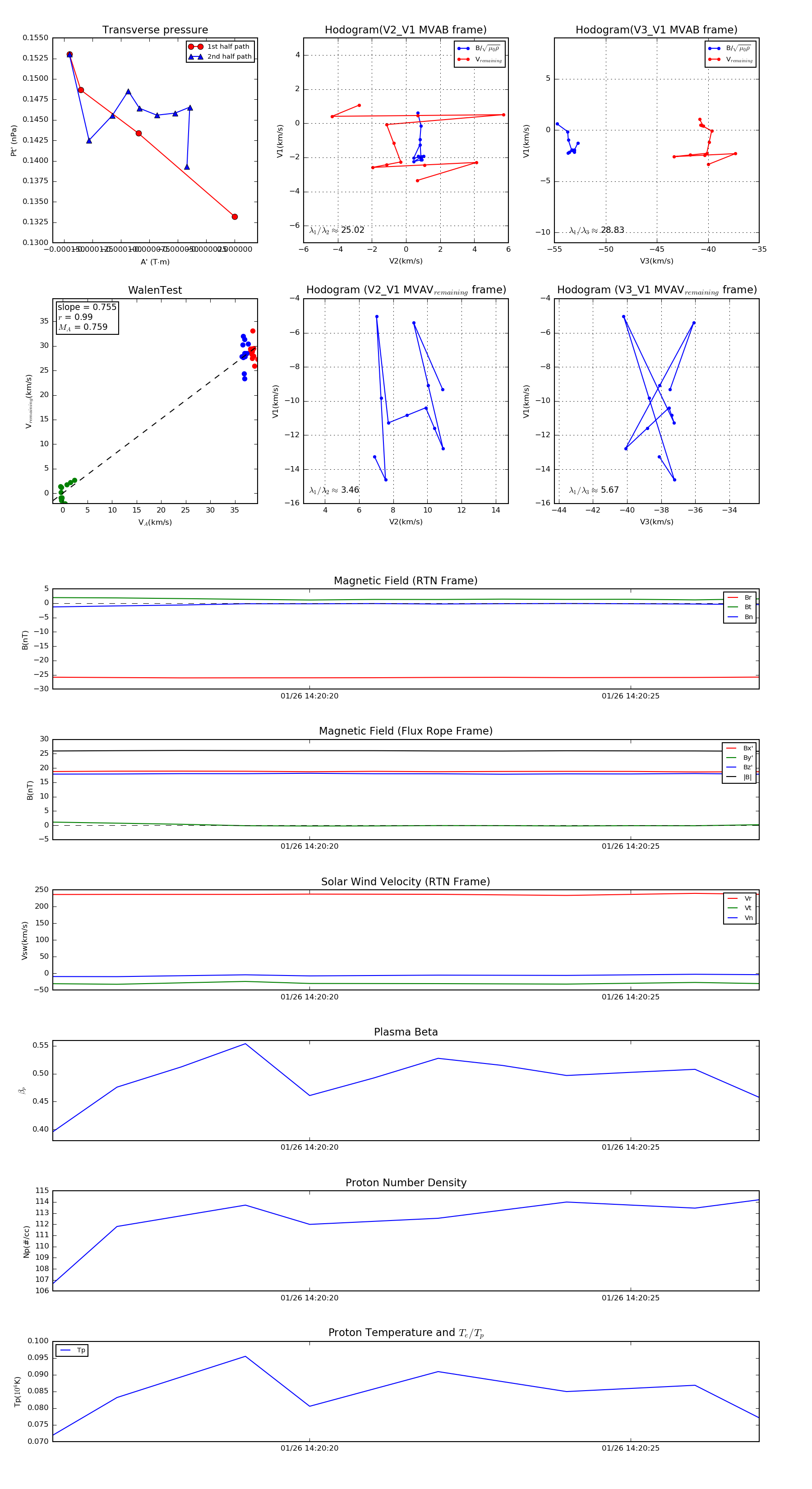Screen dimensions: 812x1489
Task: Click the peak of the Proton Temperature curve
Action: point(245,1356)
